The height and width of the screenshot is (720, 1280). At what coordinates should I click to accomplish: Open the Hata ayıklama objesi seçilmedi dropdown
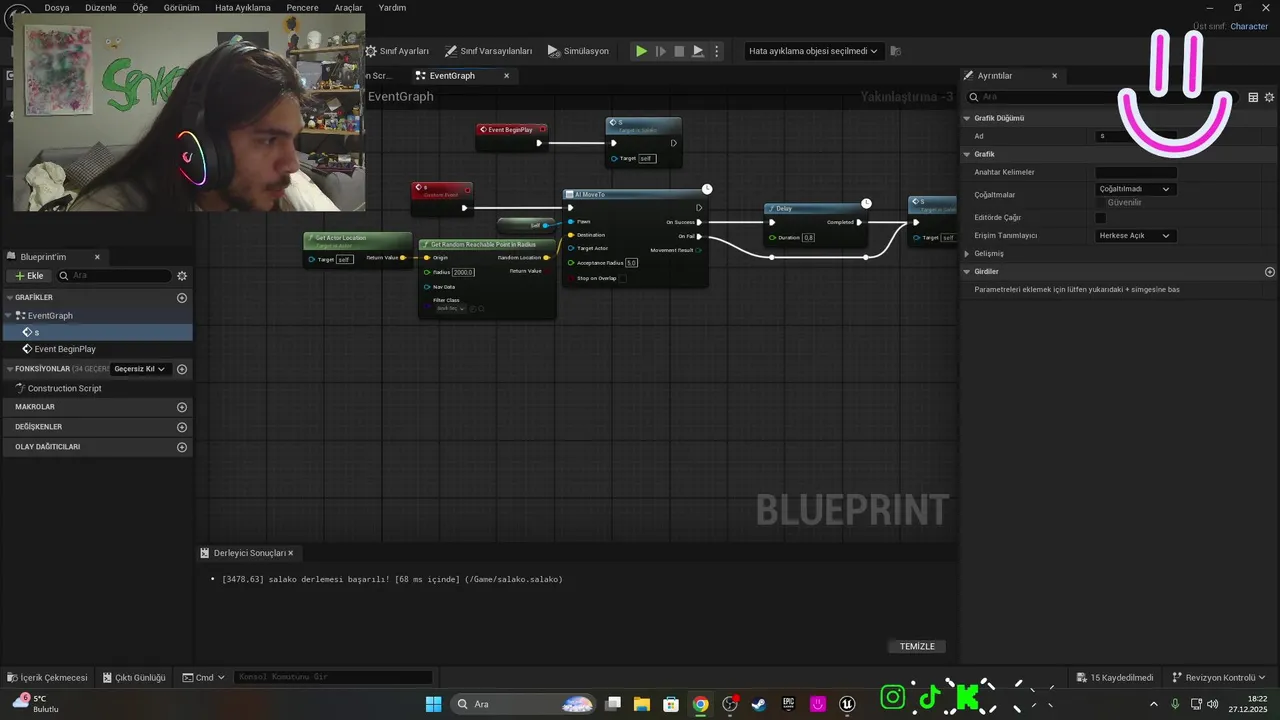coord(813,51)
